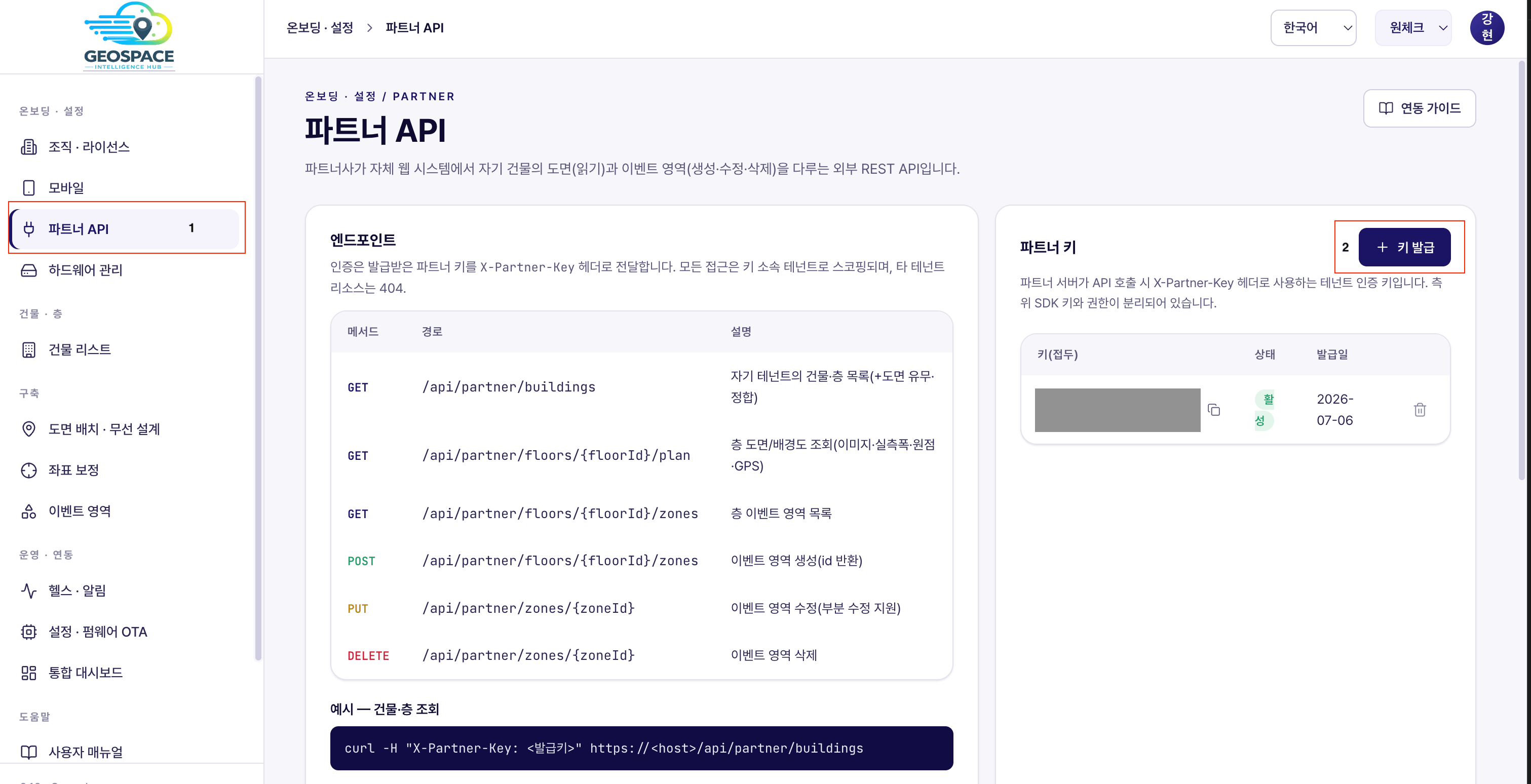Viewport: 1531px width, 784px height.
Task: Click the DELETE method label
Action: coord(368,656)
